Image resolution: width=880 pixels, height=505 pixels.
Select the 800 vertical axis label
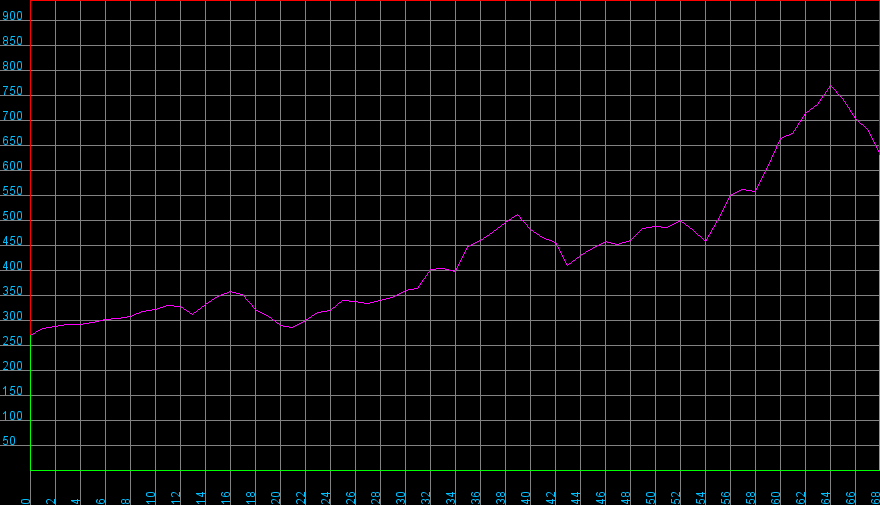coord(12,66)
